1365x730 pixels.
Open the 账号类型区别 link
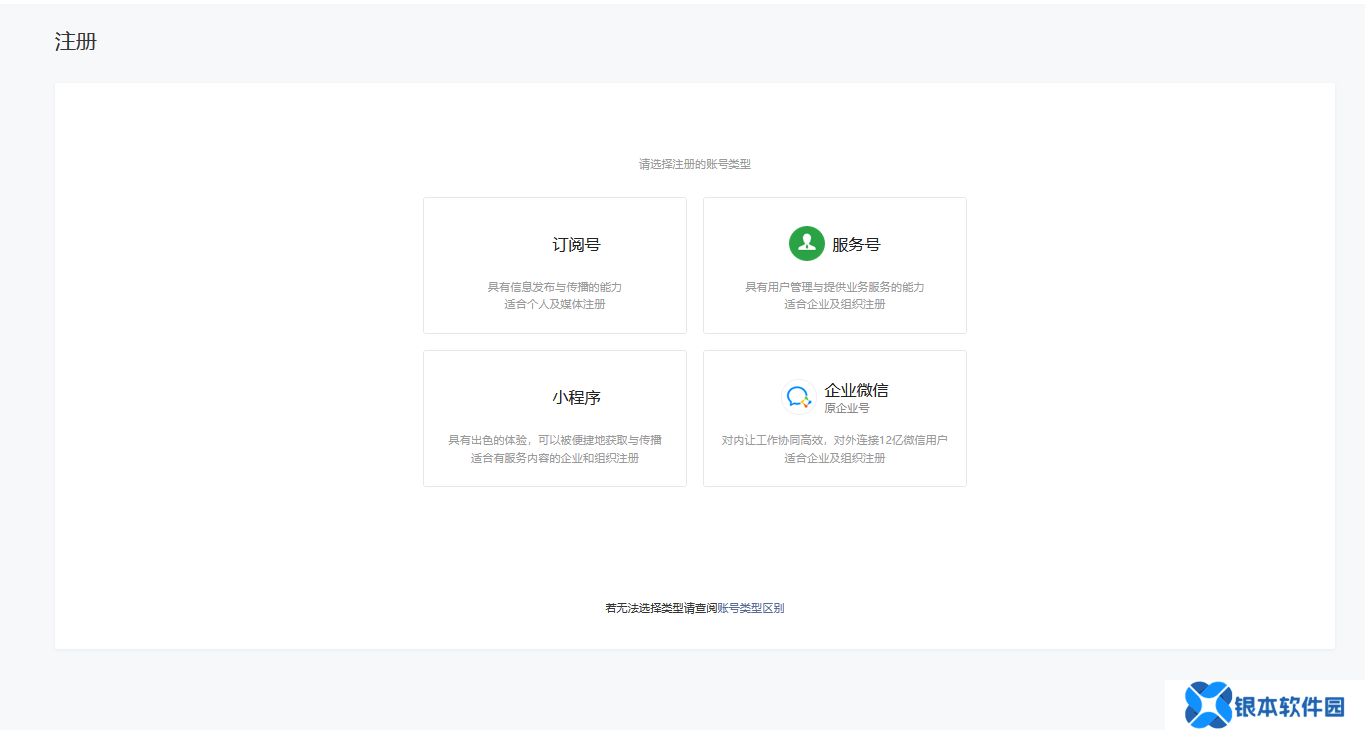pos(750,608)
